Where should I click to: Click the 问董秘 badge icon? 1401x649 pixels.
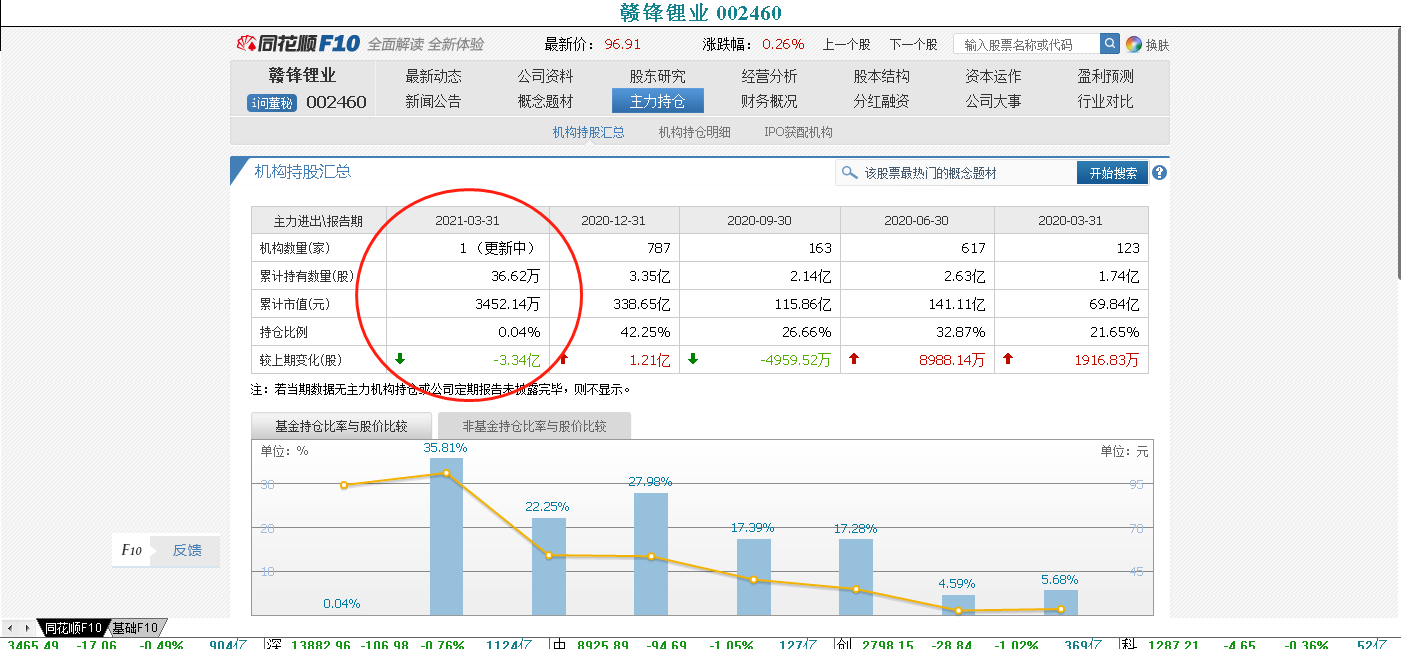[272, 102]
